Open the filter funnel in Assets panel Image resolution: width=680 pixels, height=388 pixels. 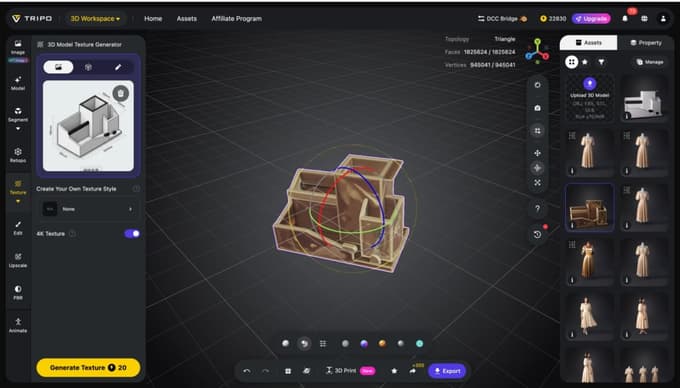coord(602,62)
